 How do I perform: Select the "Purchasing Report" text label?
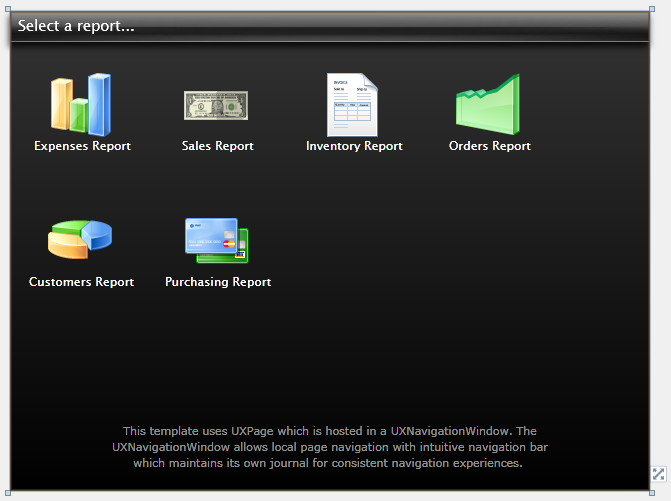coord(218,282)
